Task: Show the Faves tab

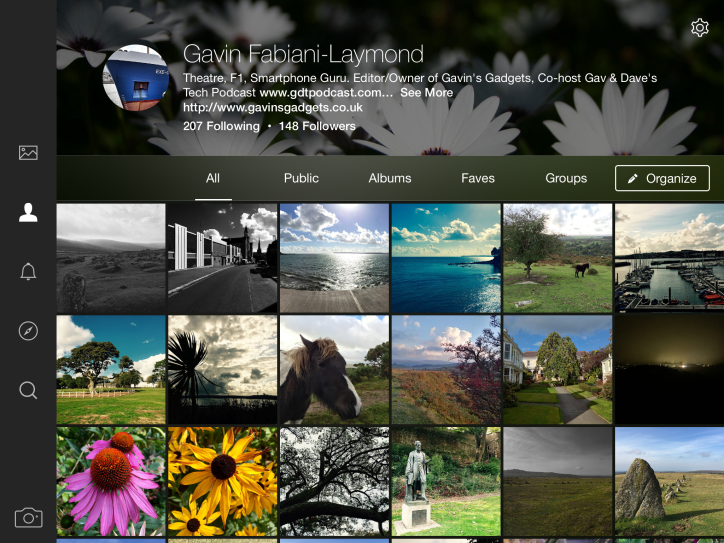Action: click(x=478, y=178)
